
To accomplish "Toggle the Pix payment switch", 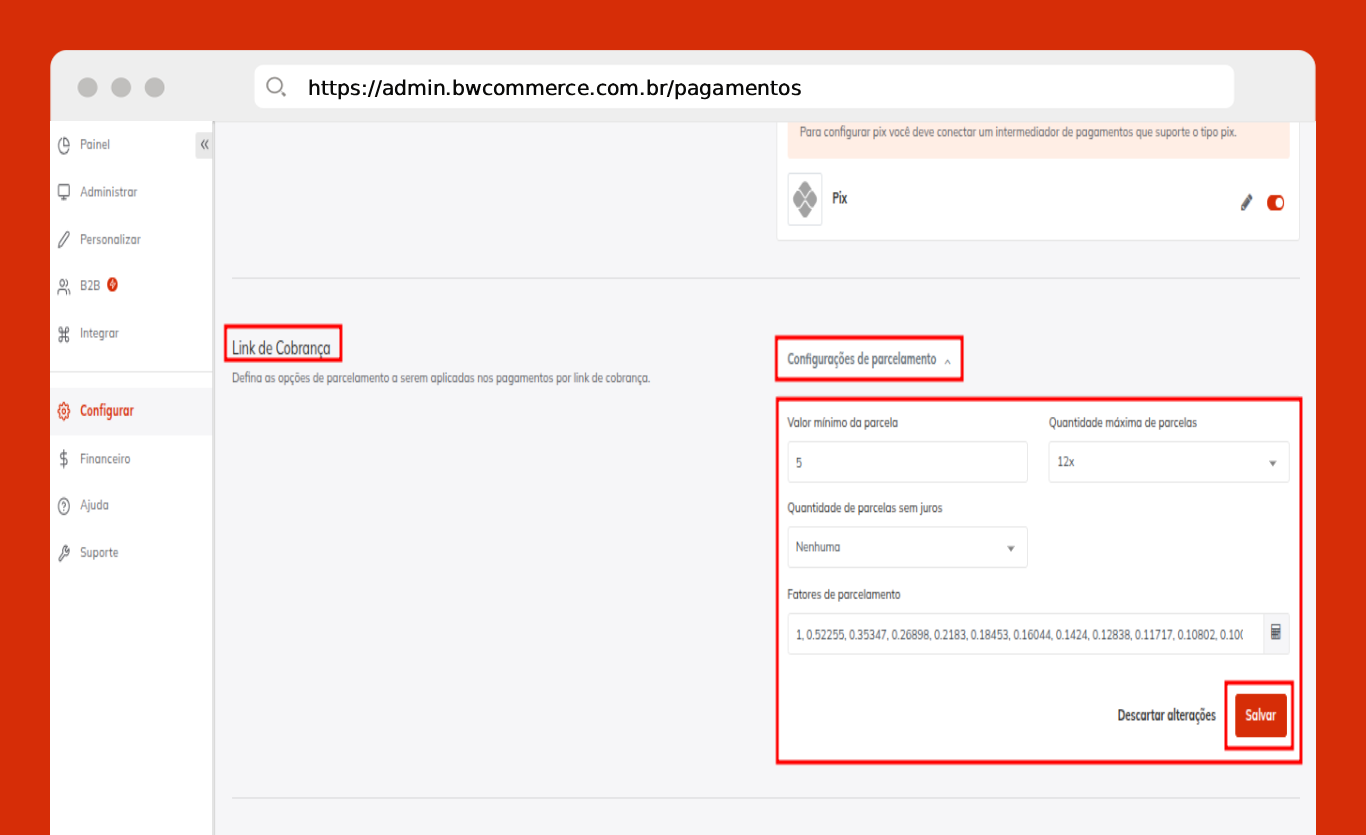I will pyautogui.click(x=1275, y=203).
